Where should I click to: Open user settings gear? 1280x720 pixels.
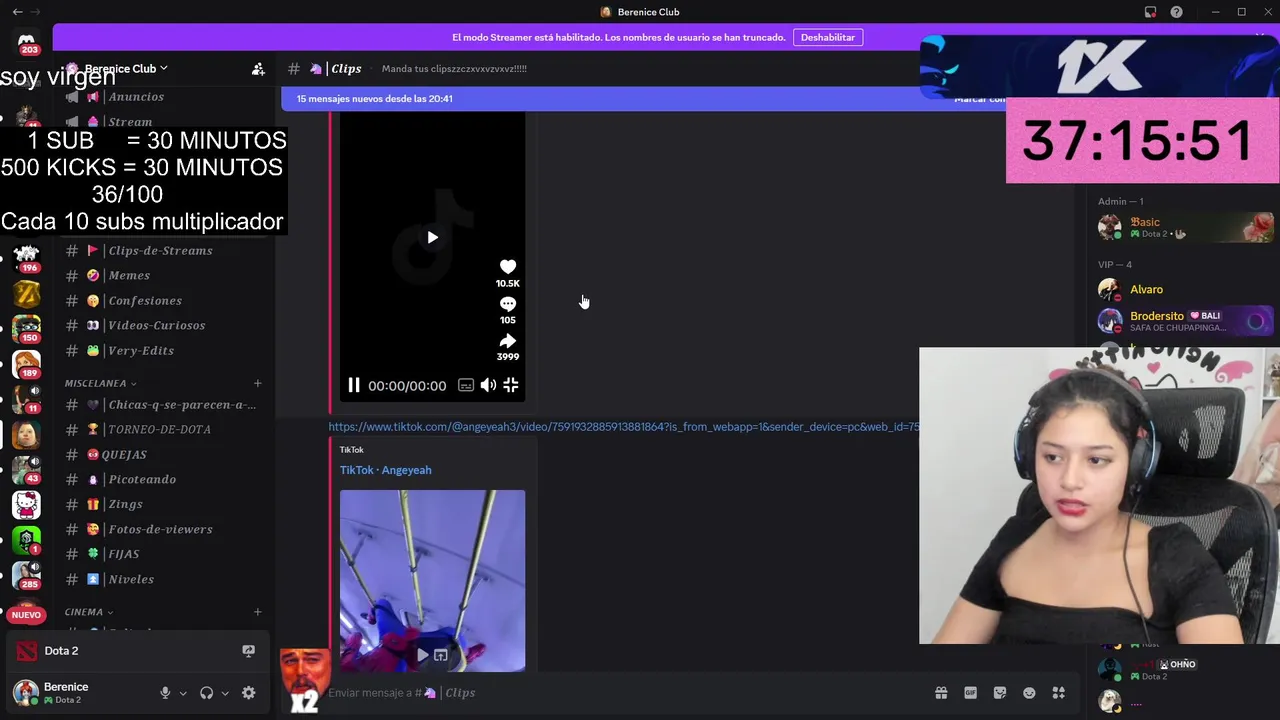pyautogui.click(x=248, y=693)
